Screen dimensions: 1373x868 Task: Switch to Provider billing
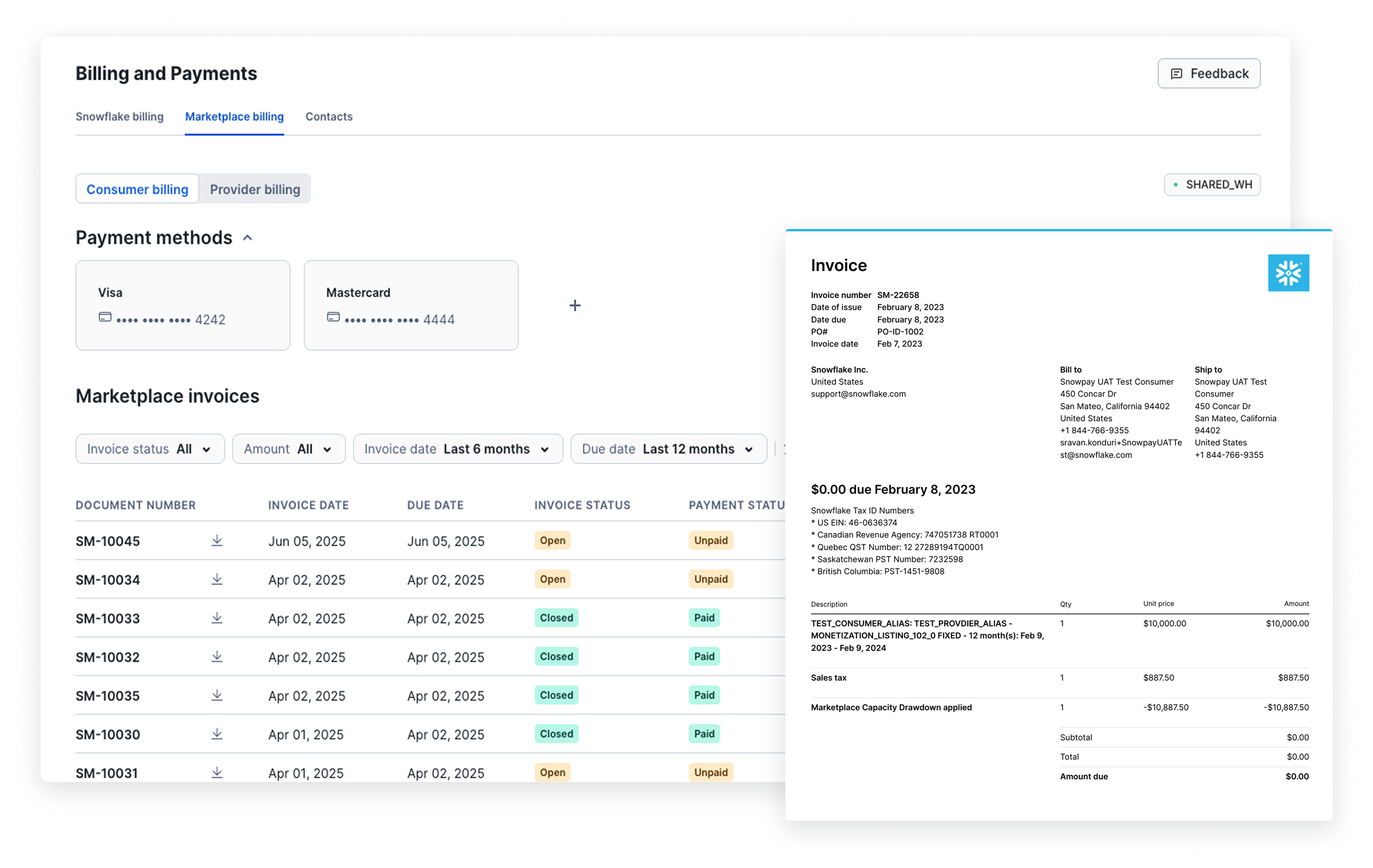pyautogui.click(x=254, y=189)
